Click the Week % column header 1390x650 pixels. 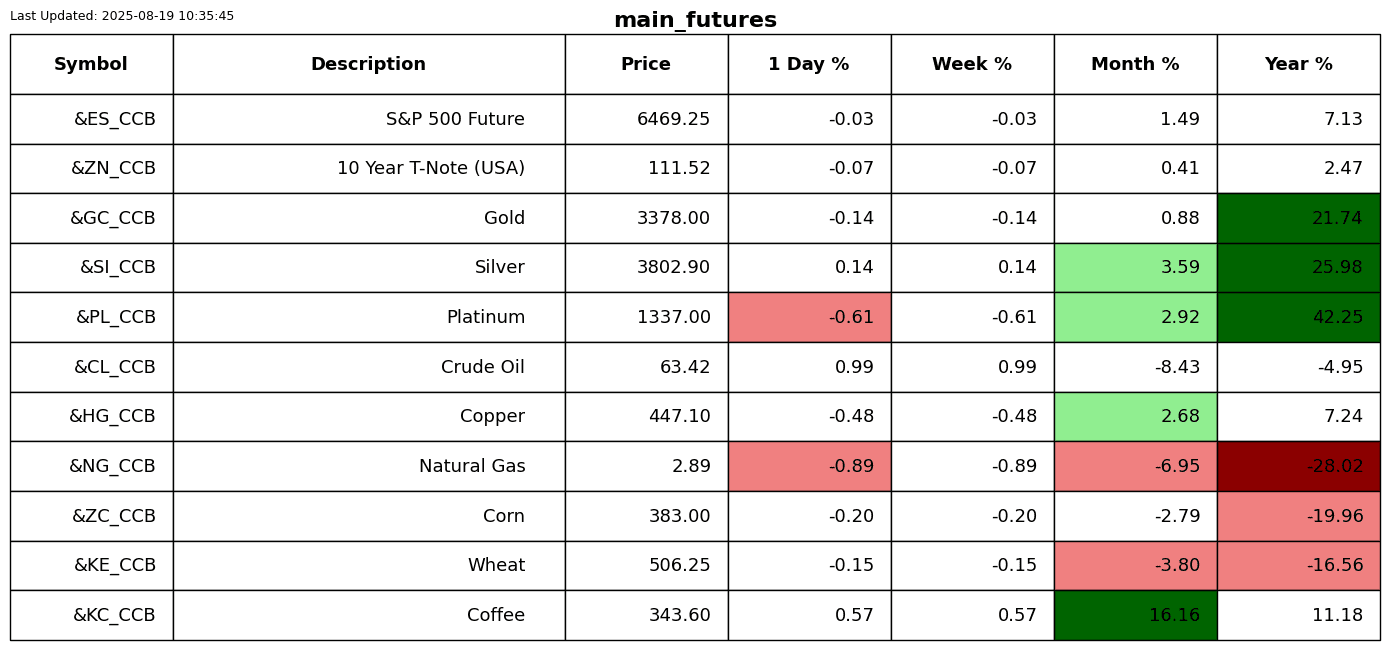972,65
